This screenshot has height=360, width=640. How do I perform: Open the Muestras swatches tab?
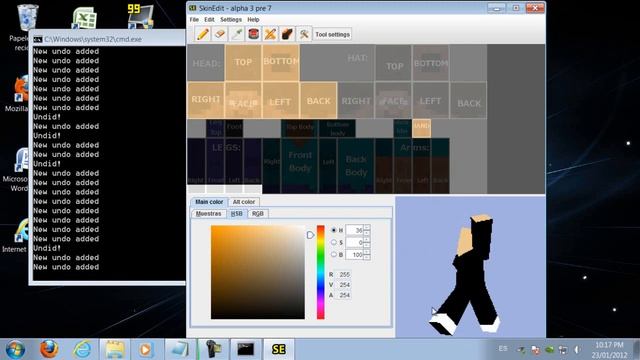pyautogui.click(x=208, y=213)
